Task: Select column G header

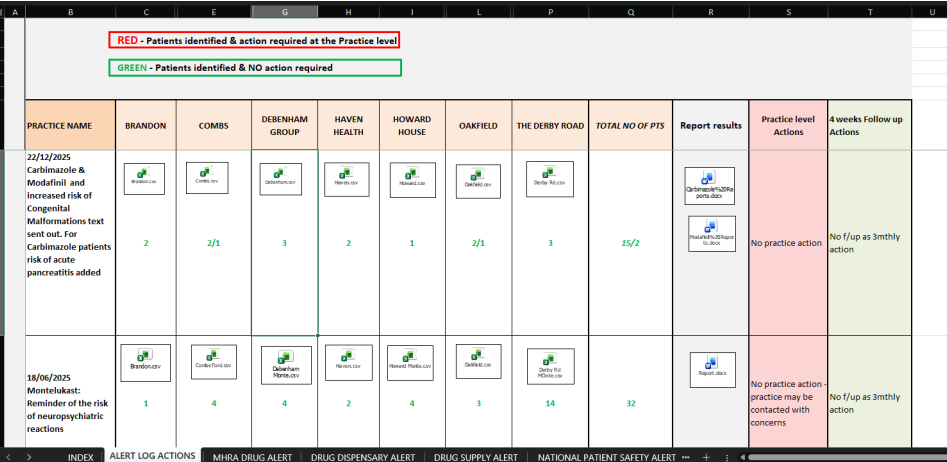Action: (x=284, y=11)
